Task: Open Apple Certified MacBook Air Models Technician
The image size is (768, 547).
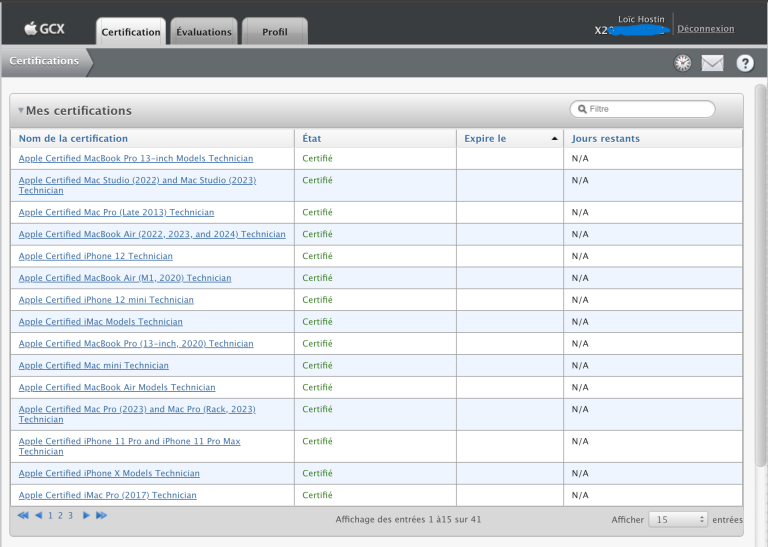Action: coord(117,387)
